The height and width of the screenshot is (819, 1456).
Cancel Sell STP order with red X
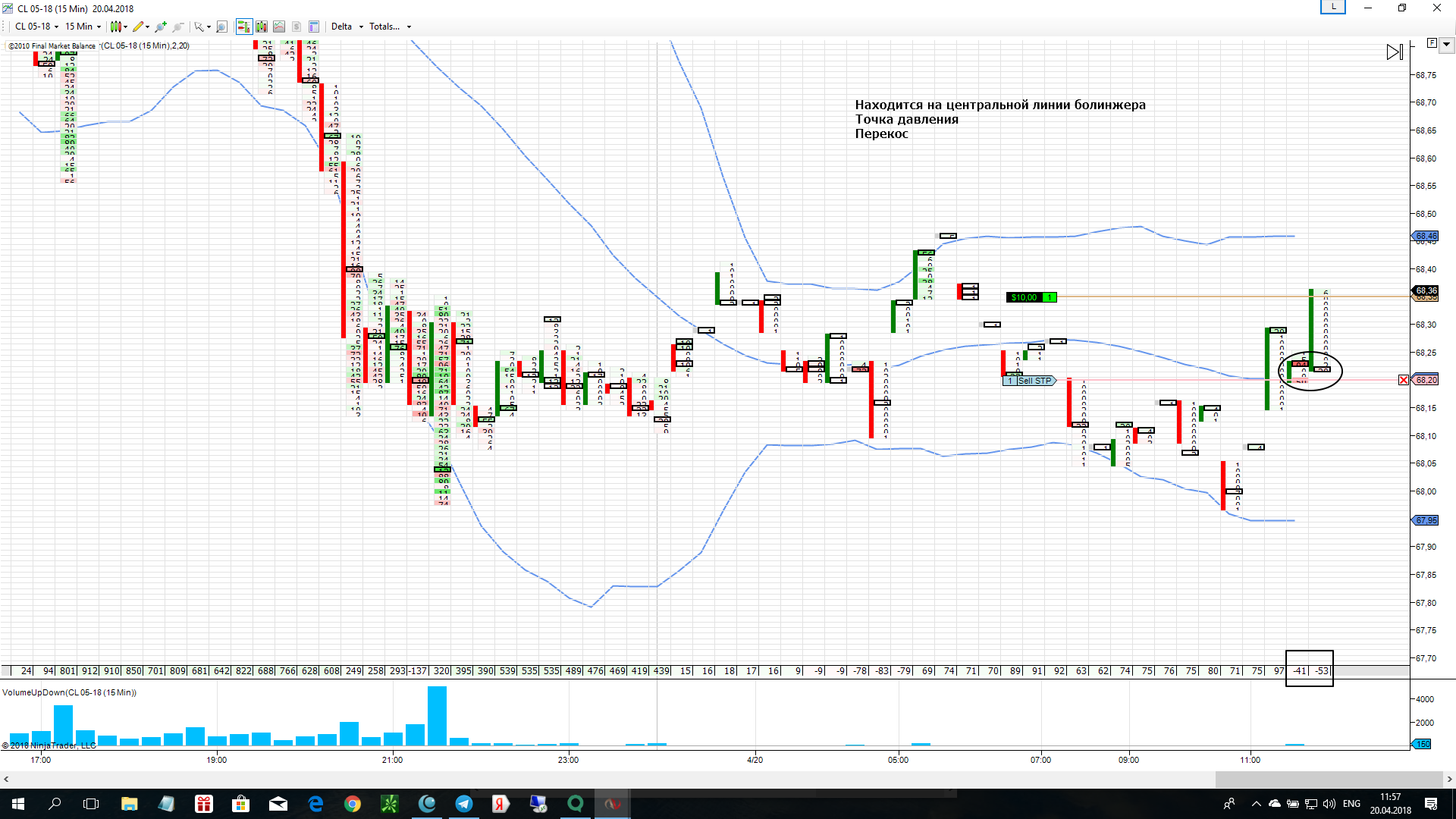(x=1404, y=380)
